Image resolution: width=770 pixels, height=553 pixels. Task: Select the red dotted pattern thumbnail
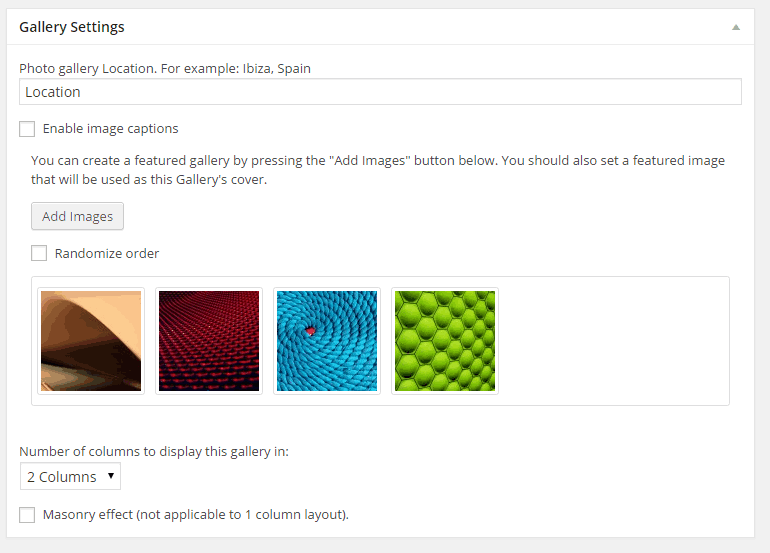[x=209, y=341]
